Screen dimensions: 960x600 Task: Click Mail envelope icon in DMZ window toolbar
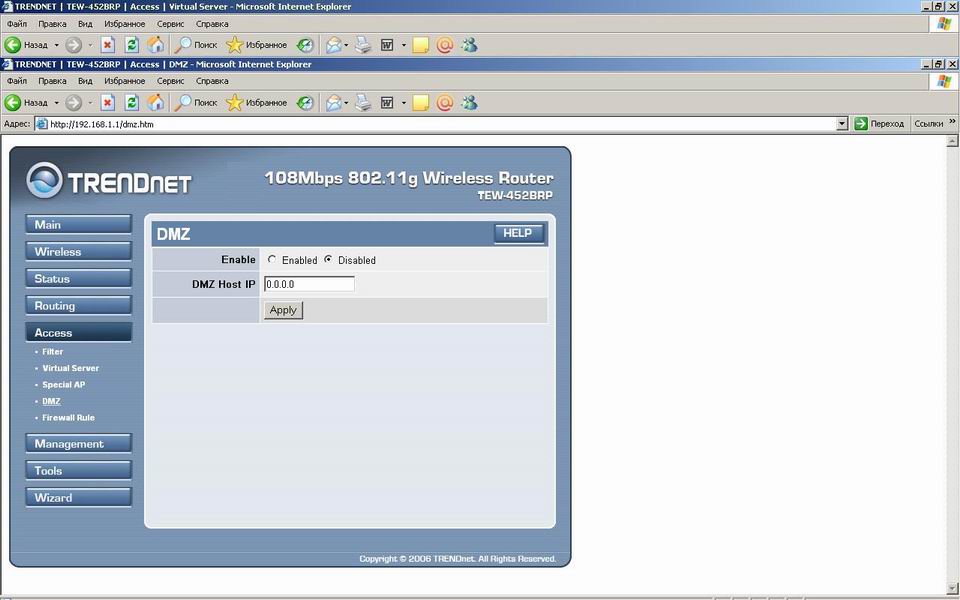coord(333,103)
